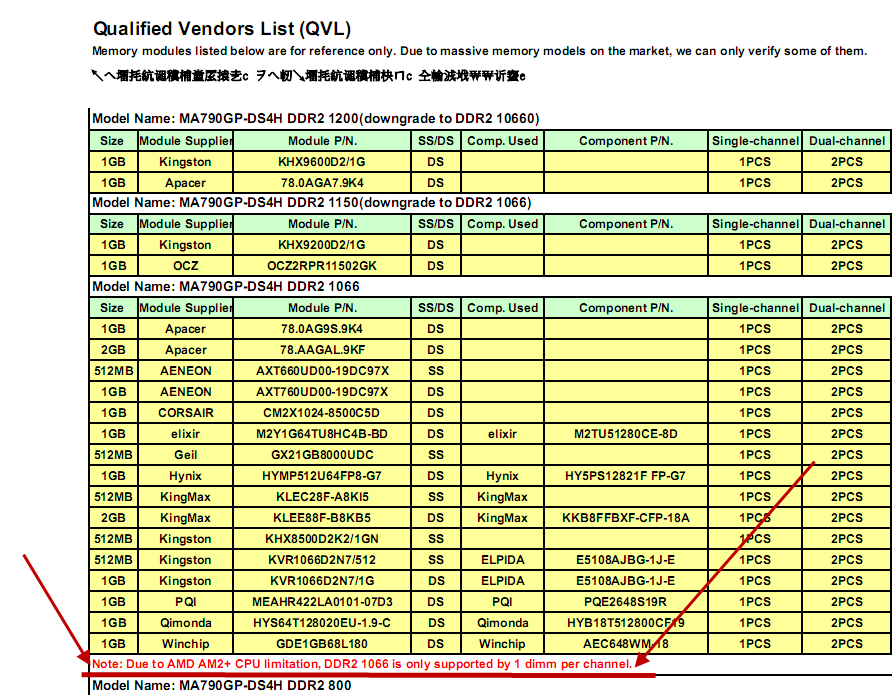Screen dimensions: 894x696
Task: Click module P/N HYMP512U64FP8-G7
Action: [x=322, y=476]
